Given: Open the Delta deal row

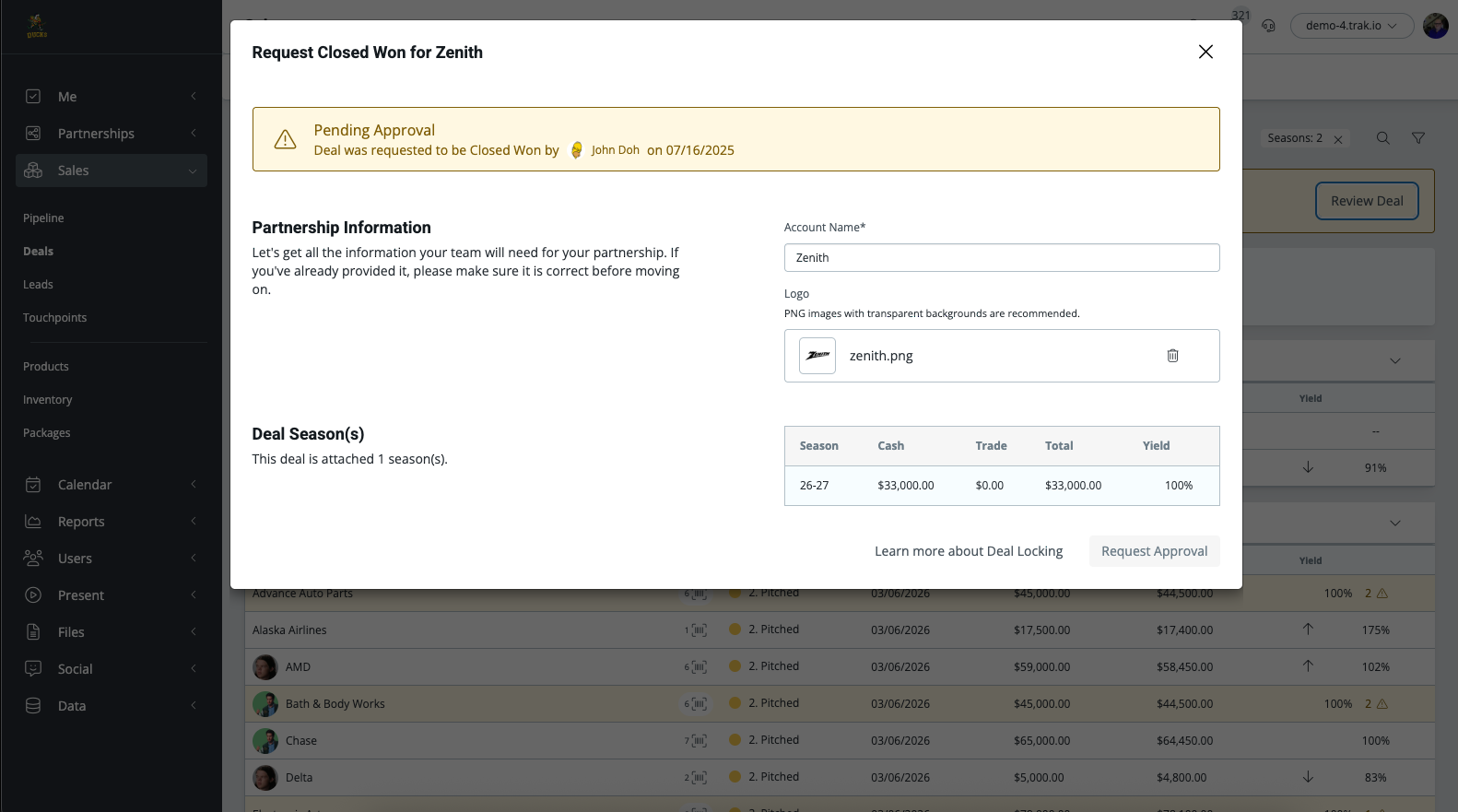Looking at the screenshot, I should [x=840, y=778].
